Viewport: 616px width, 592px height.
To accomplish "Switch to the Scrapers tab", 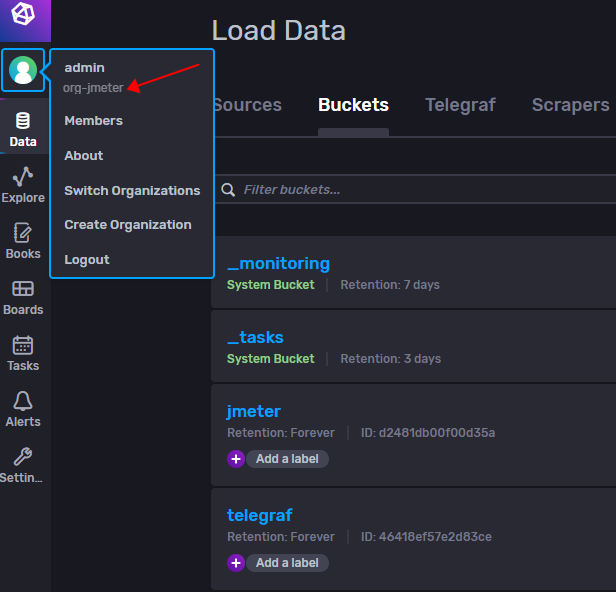I will tap(570, 105).
